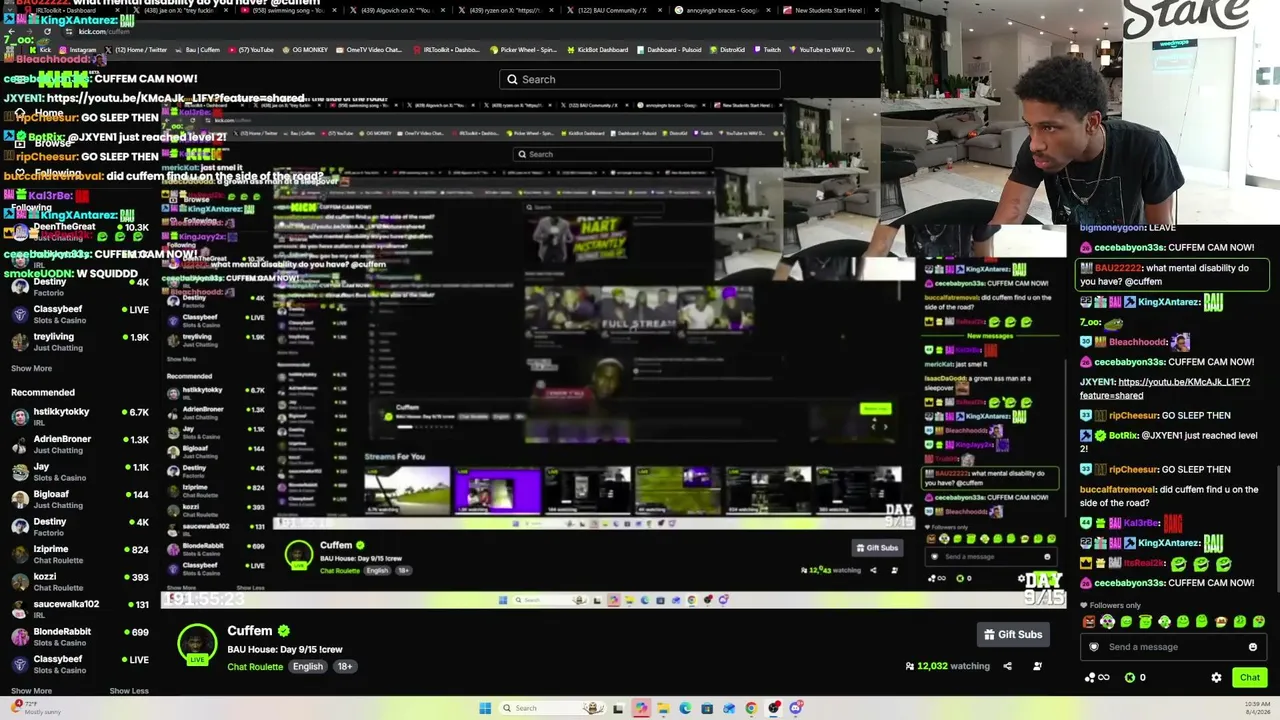Screen dimensions: 1280x720
Task: Click the chat identity badge icon
Action: click(1093, 647)
